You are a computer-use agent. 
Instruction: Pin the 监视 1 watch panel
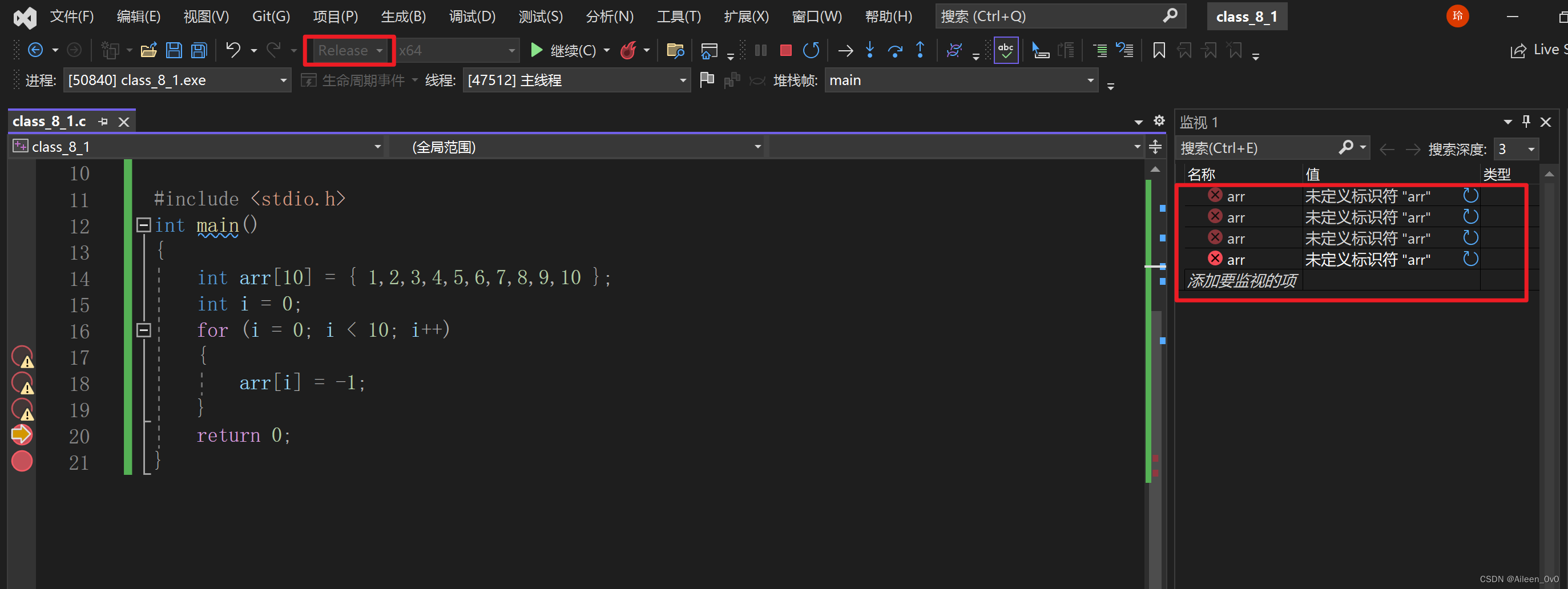tap(1526, 121)
